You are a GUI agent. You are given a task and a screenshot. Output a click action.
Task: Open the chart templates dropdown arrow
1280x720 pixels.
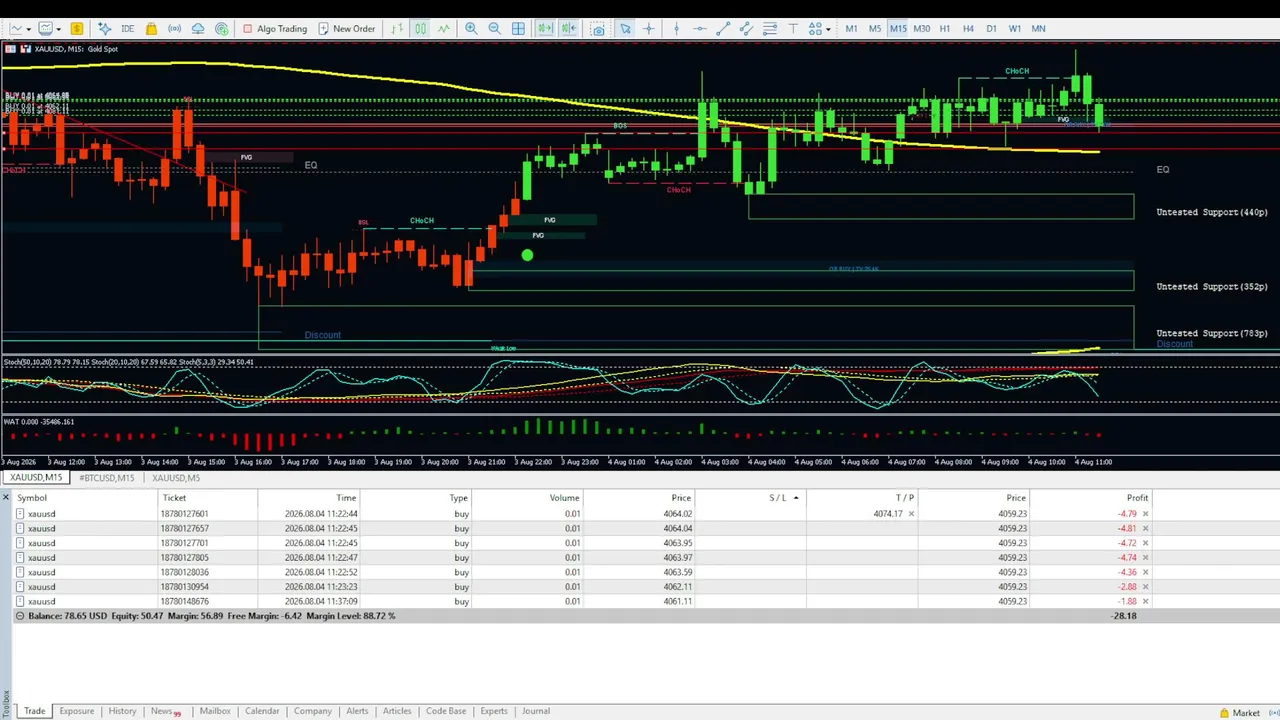click(59, 29)
